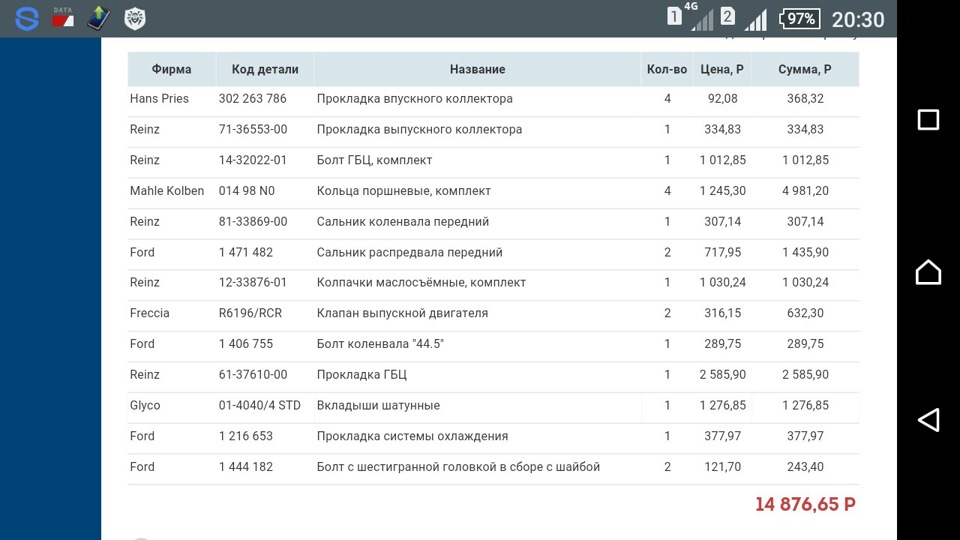Select Болт коленвала "44.5" name
The width and height of the screenshot is (960, 540).
point(380,343)
